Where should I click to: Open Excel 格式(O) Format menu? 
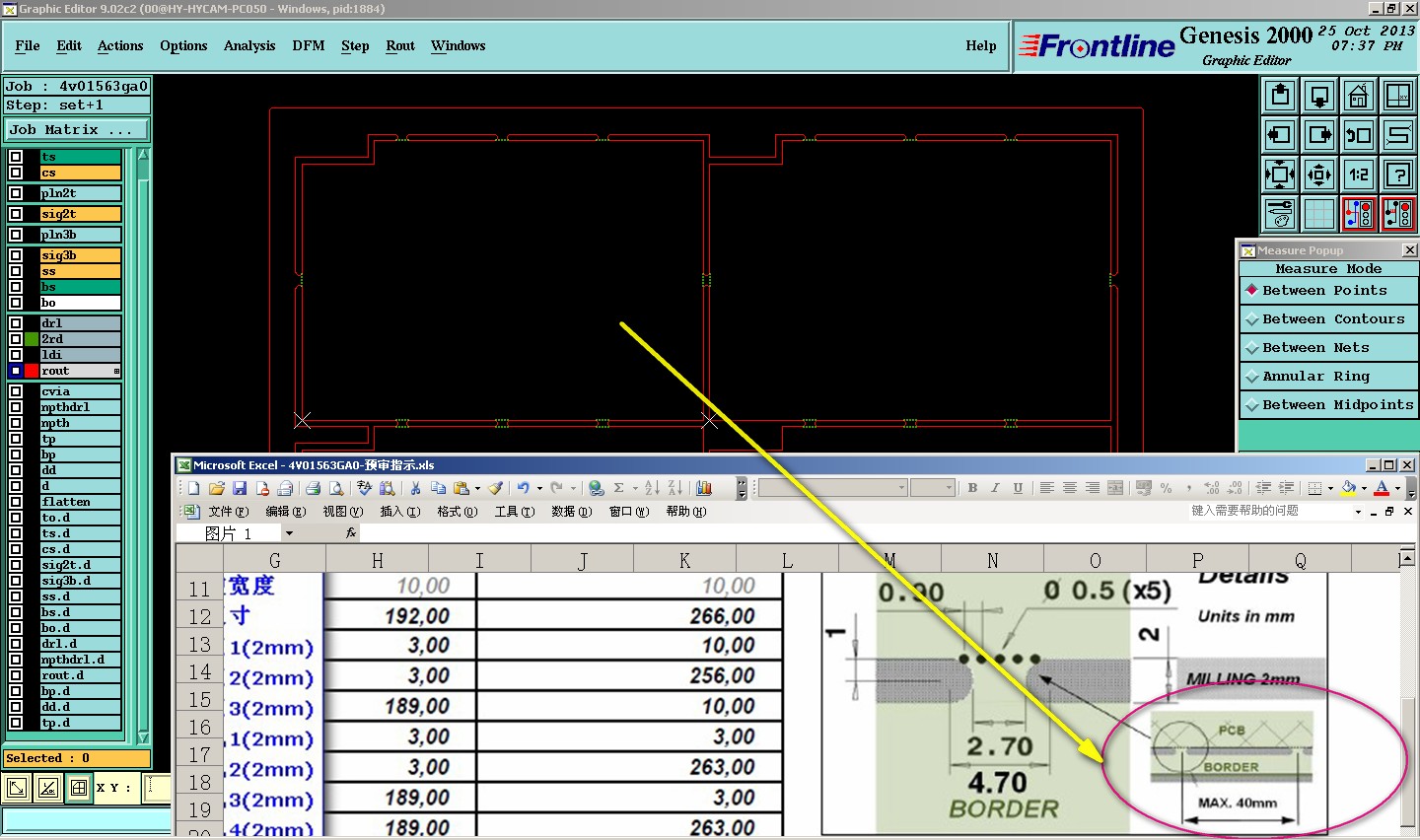(x=458, y=512)
